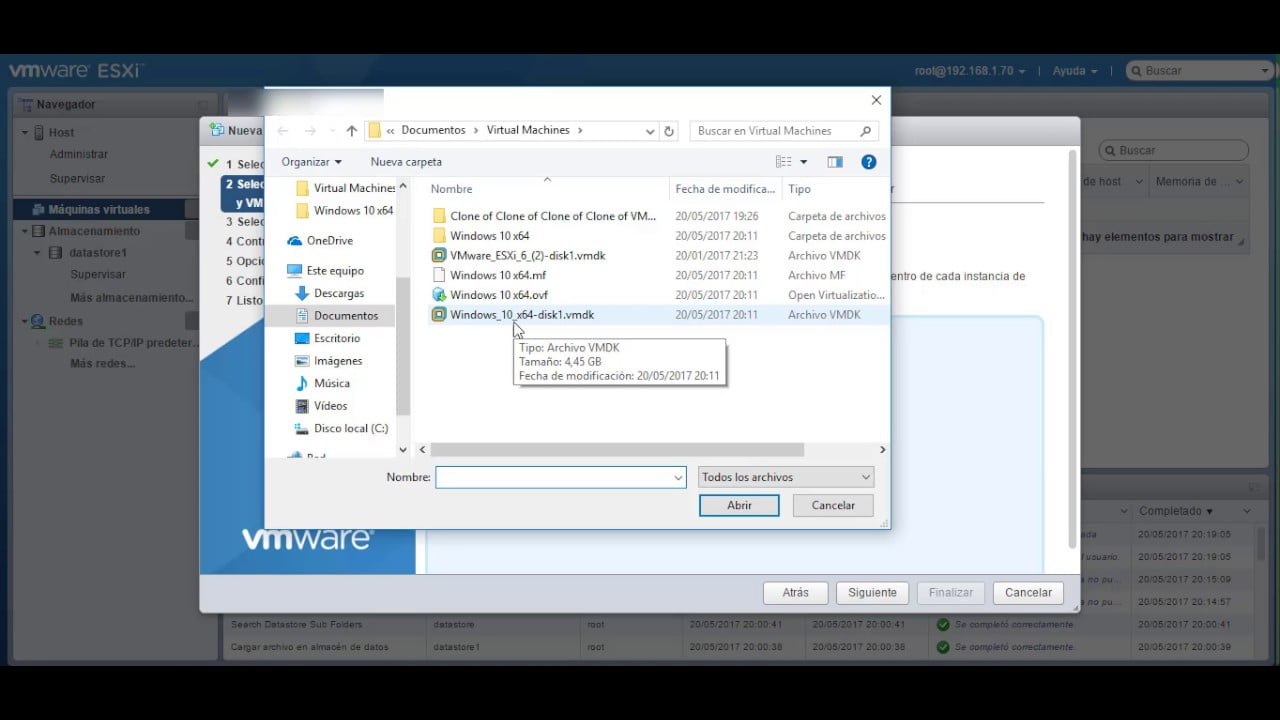Sort tasks by Completado column
1280x720 pixels.
point(1176,511)
